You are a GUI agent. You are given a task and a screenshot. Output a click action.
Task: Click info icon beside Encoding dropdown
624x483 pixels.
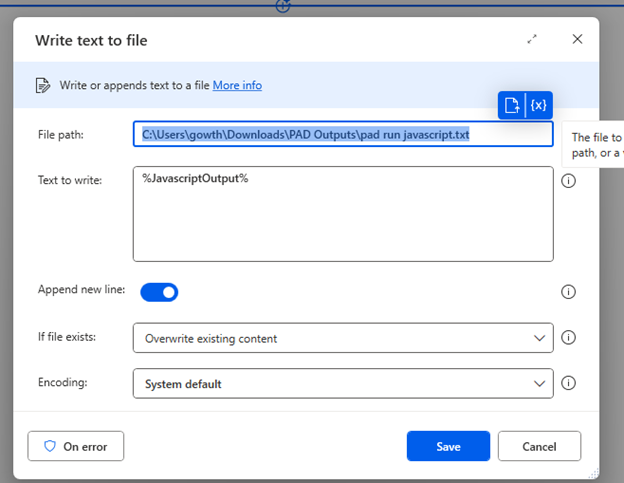[568, 383]
